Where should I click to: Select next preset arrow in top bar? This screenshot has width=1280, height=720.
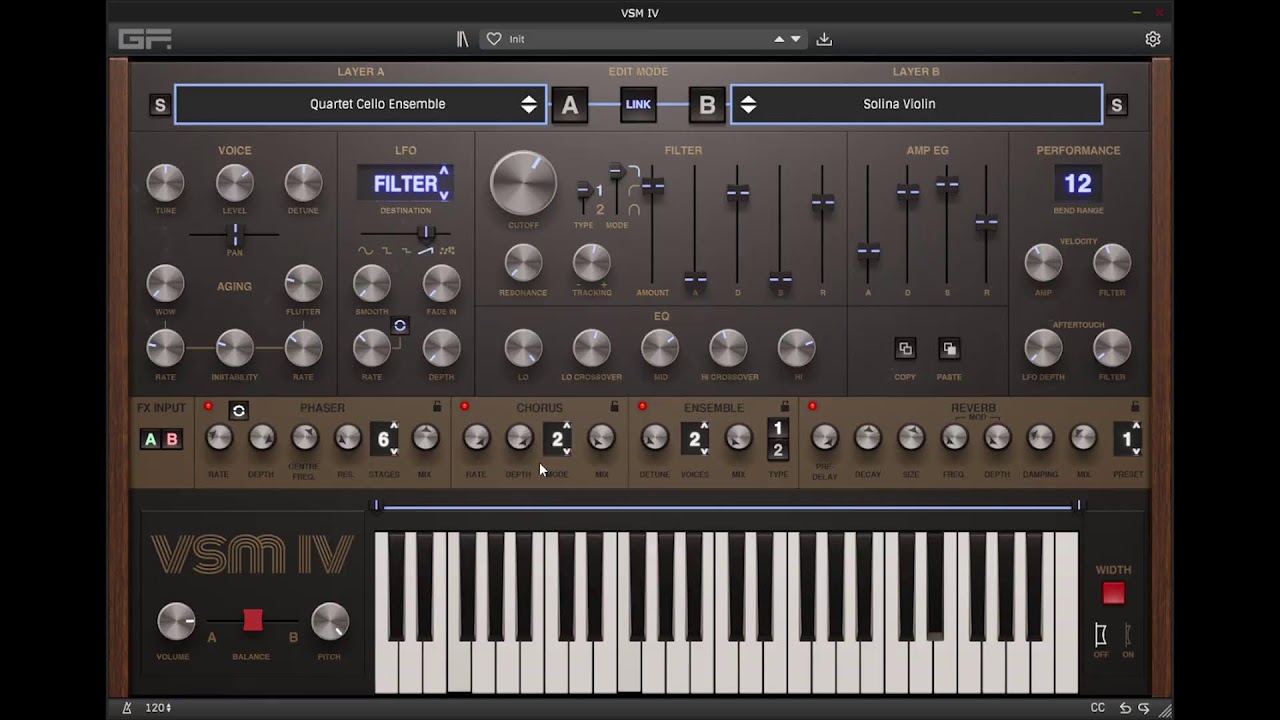click(x=796, y=39)
